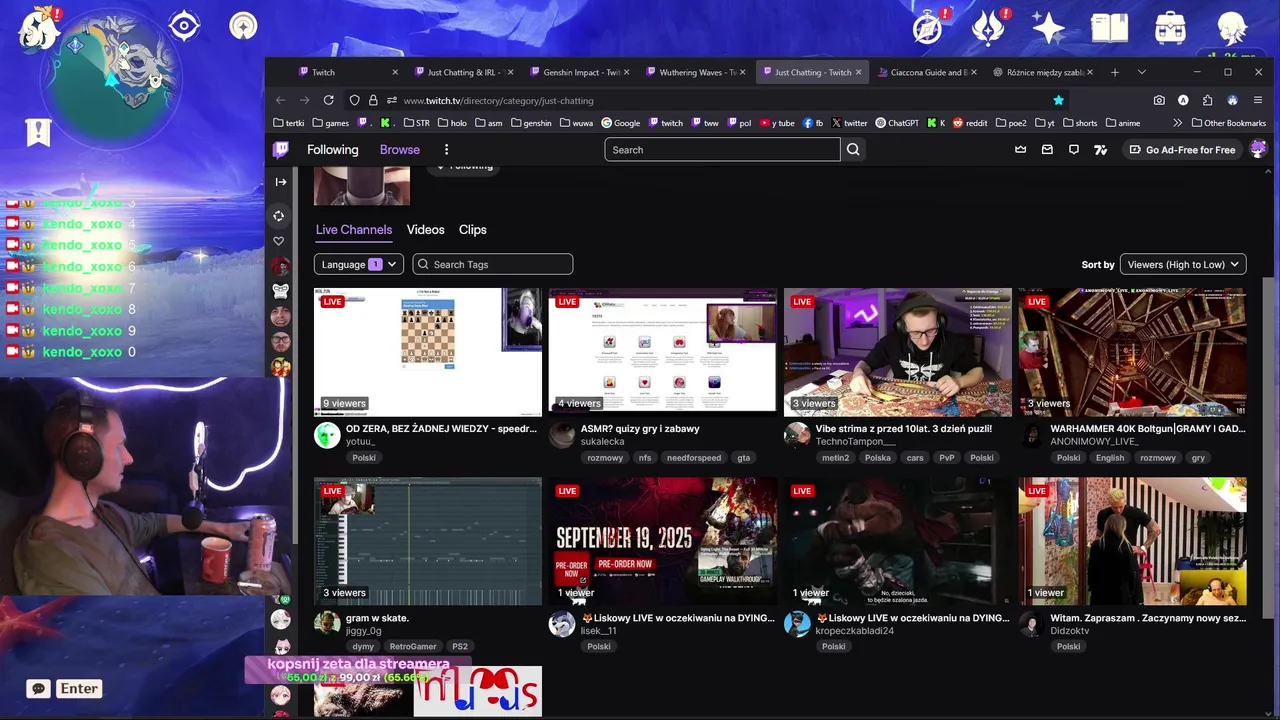This screenshot has width=1280, height=720.
Task: Open the TechnoTampon__ channel avatar
Action: pyautogui.click(x=797, y=434)
